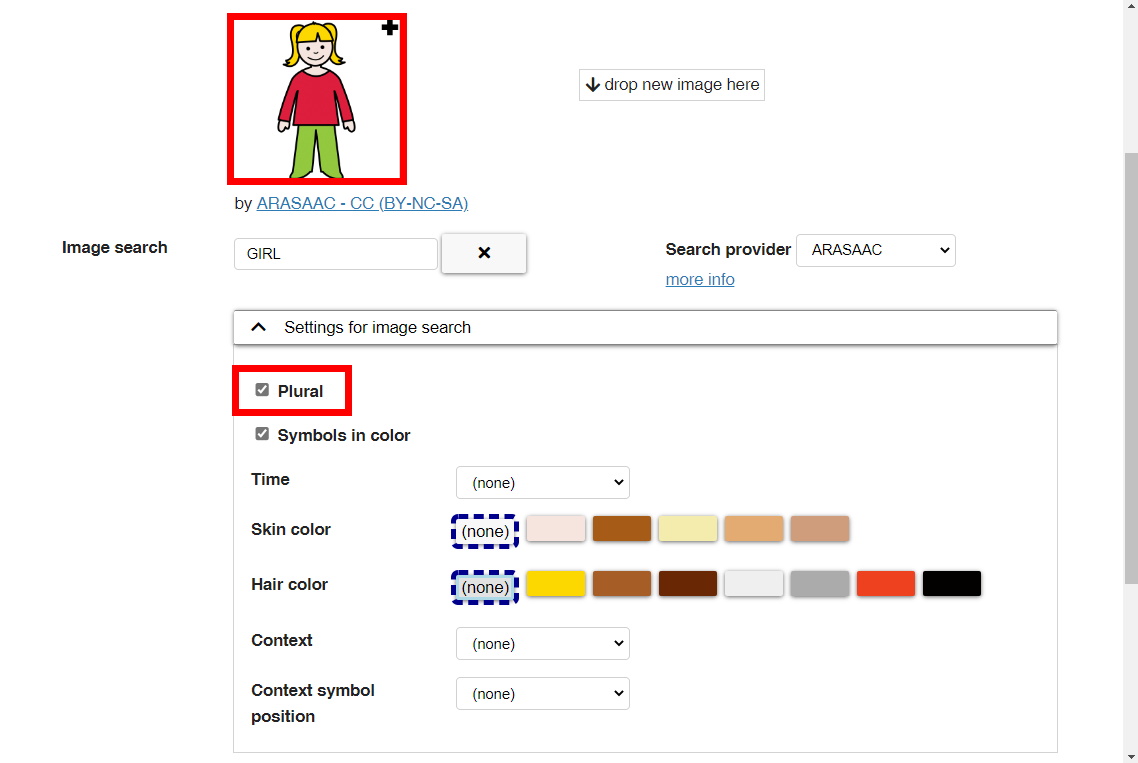Choose the light pink skin color swatch

tap(556, 529)
